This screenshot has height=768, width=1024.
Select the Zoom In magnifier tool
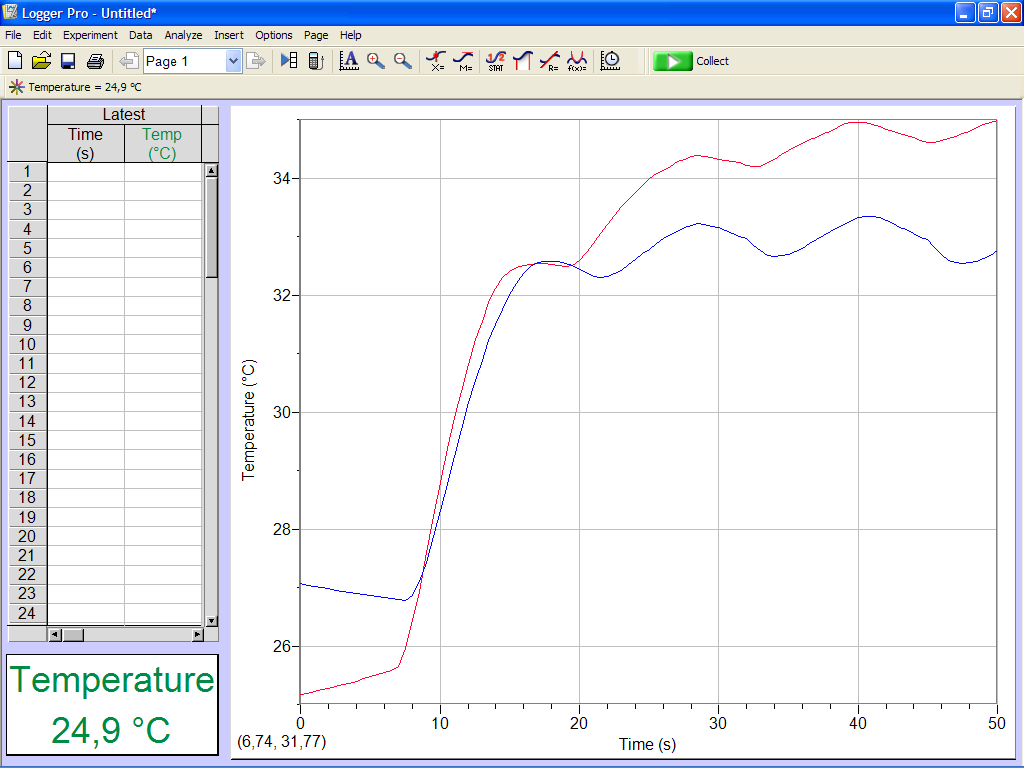click(376, 61)
